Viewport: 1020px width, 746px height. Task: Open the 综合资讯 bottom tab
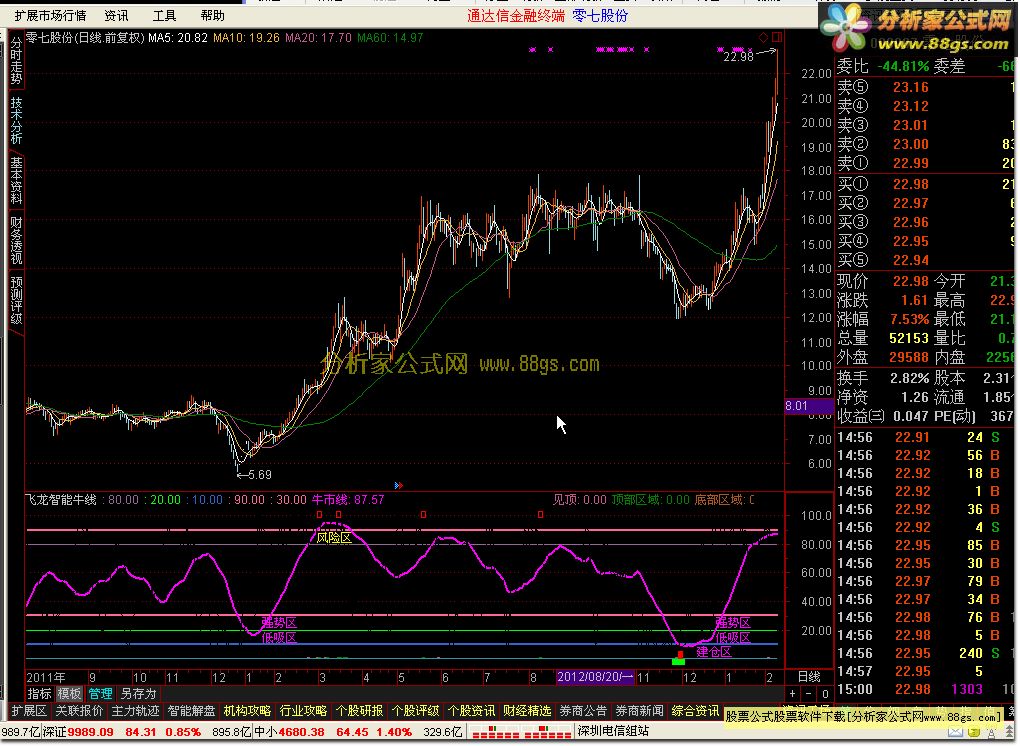pos(695,711)
